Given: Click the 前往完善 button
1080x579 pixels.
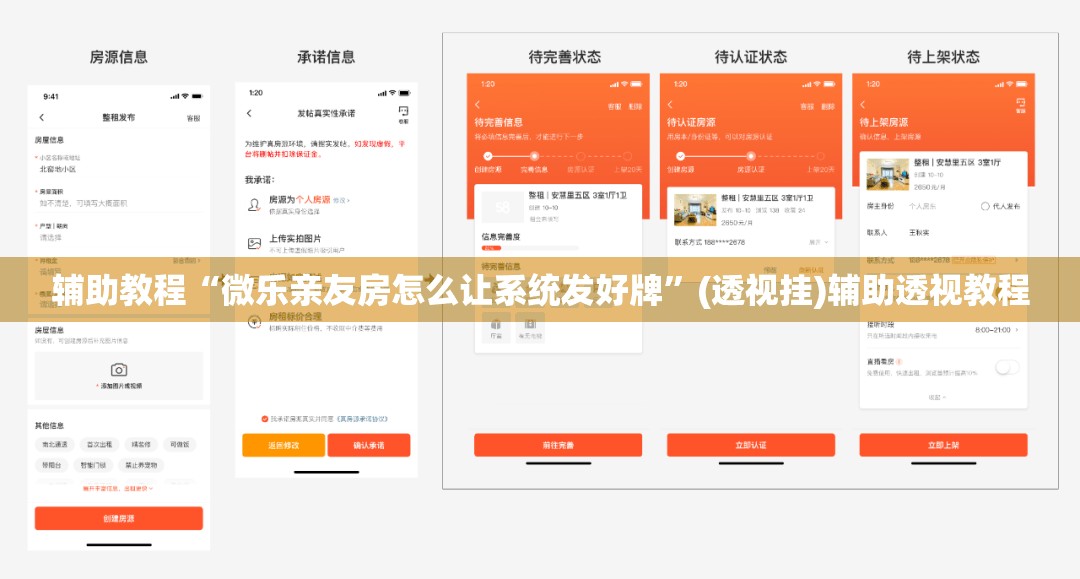Looking at the screenshot, I should pyautogui.click(x=558, y=445).
